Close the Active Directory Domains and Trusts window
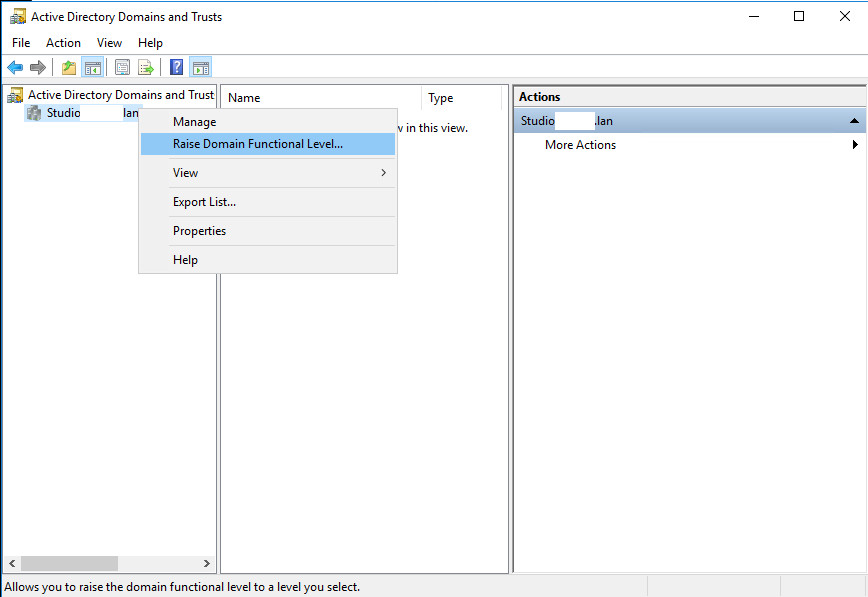 (845, 17)
